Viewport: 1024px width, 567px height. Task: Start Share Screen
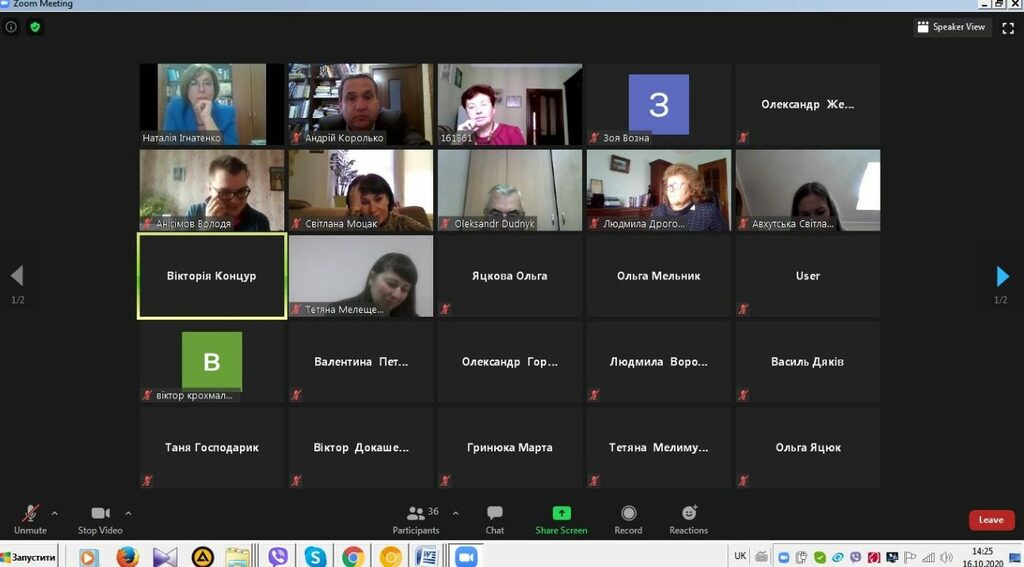561,517
